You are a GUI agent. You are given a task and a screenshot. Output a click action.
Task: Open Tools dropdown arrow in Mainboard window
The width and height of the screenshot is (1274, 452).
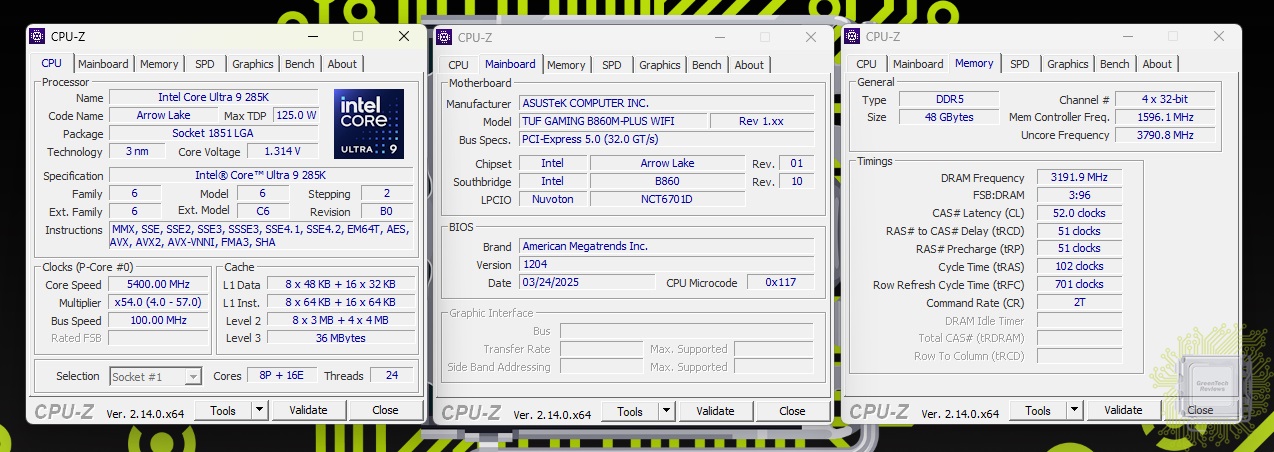pyautogui.click(x=666, y=411)
